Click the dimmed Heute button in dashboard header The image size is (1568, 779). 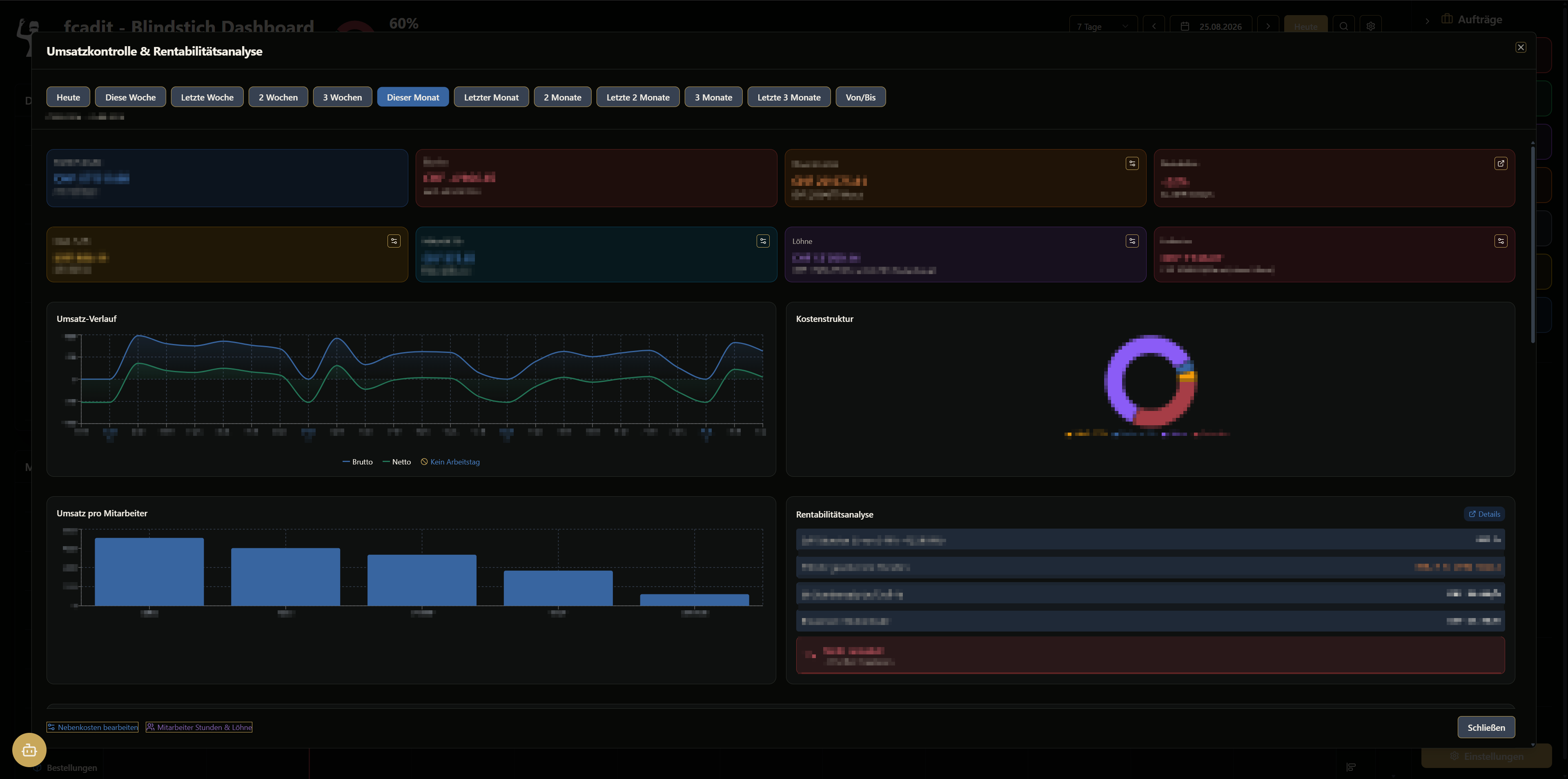pos(1305,26)
